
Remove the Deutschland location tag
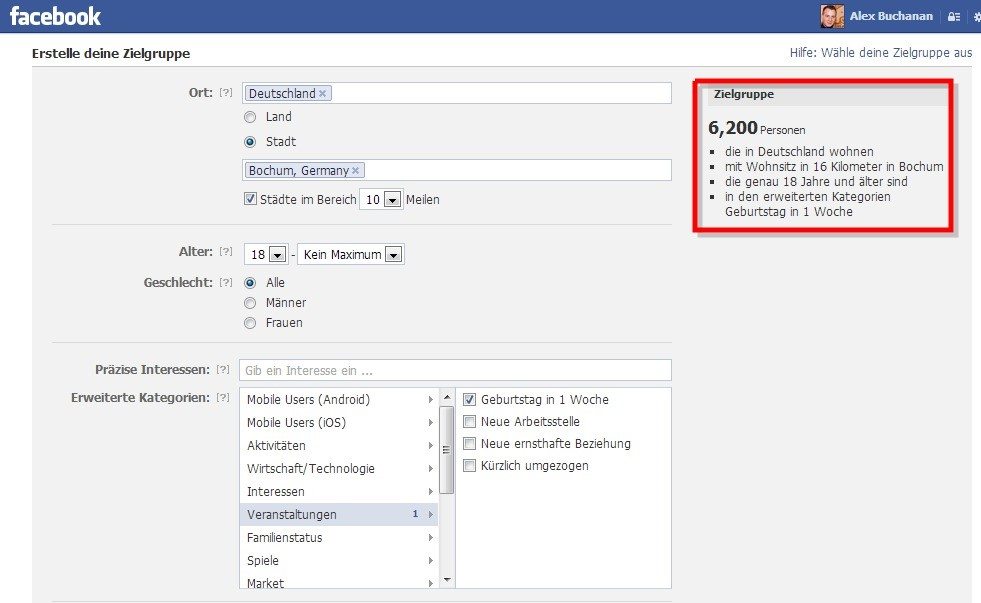point(323,94)
